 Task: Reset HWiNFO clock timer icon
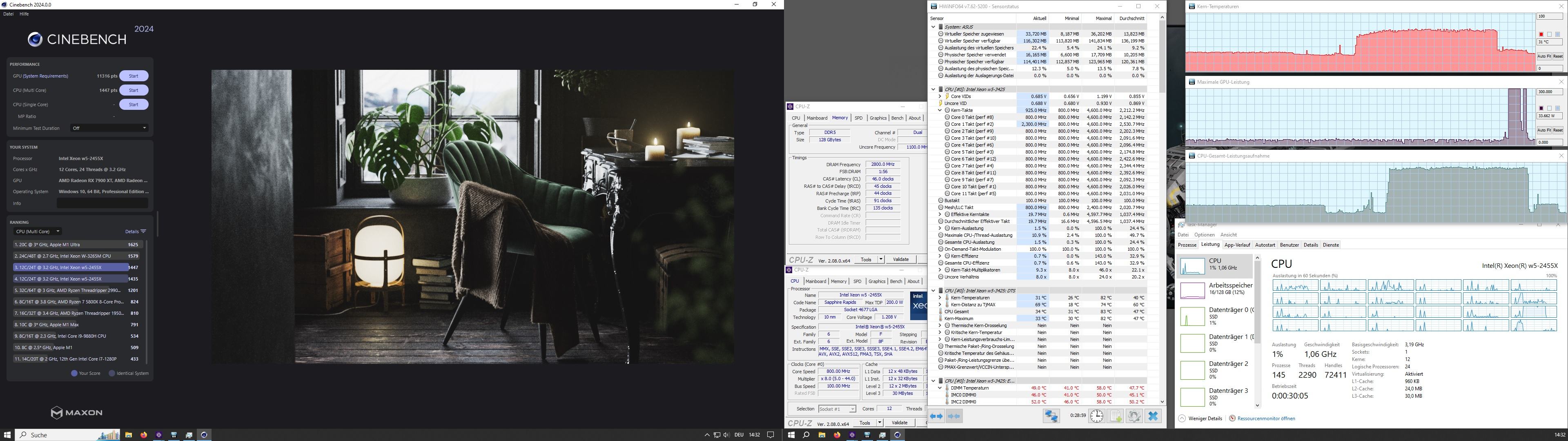coord(1096,416)
